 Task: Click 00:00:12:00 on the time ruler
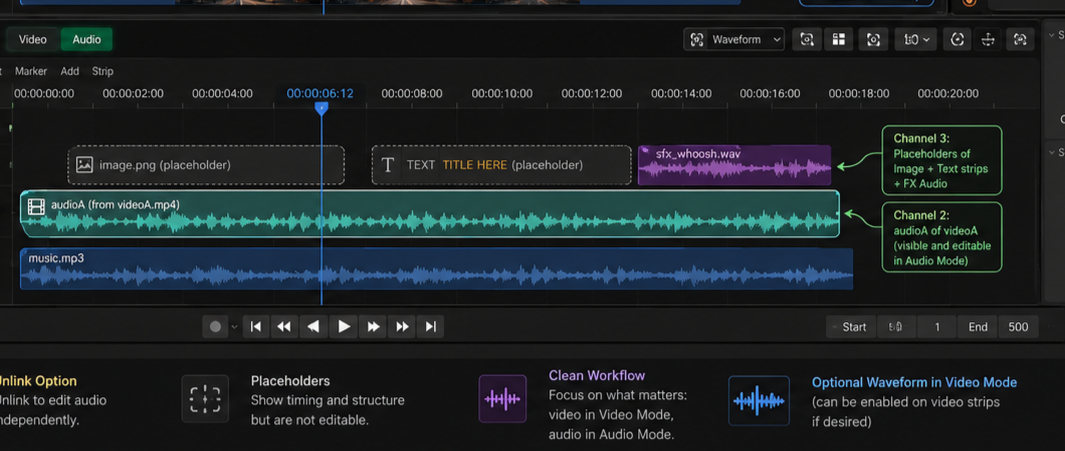[592, 94]
